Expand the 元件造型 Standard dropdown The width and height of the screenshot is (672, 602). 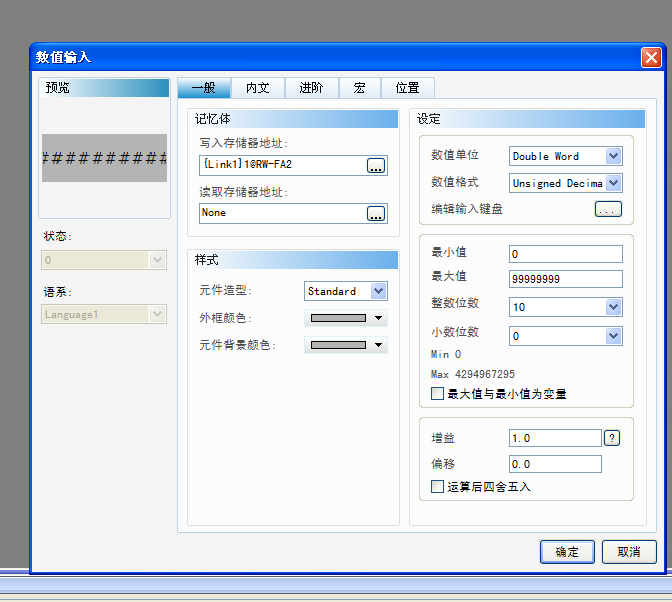point(378,291)
